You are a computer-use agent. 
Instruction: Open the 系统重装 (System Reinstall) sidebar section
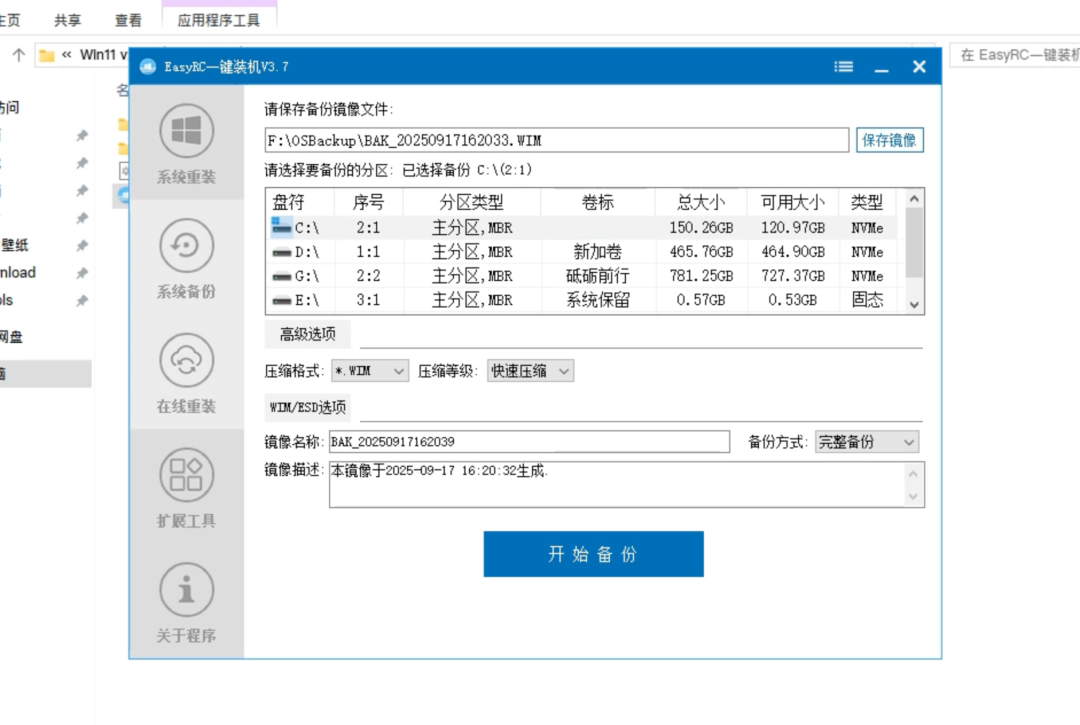pos(186,143)
